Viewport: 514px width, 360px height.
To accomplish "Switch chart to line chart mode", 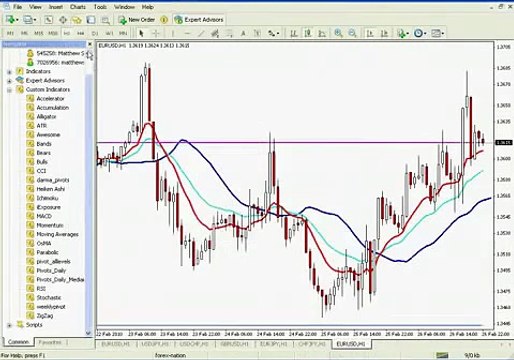I will tap(322, 33).
